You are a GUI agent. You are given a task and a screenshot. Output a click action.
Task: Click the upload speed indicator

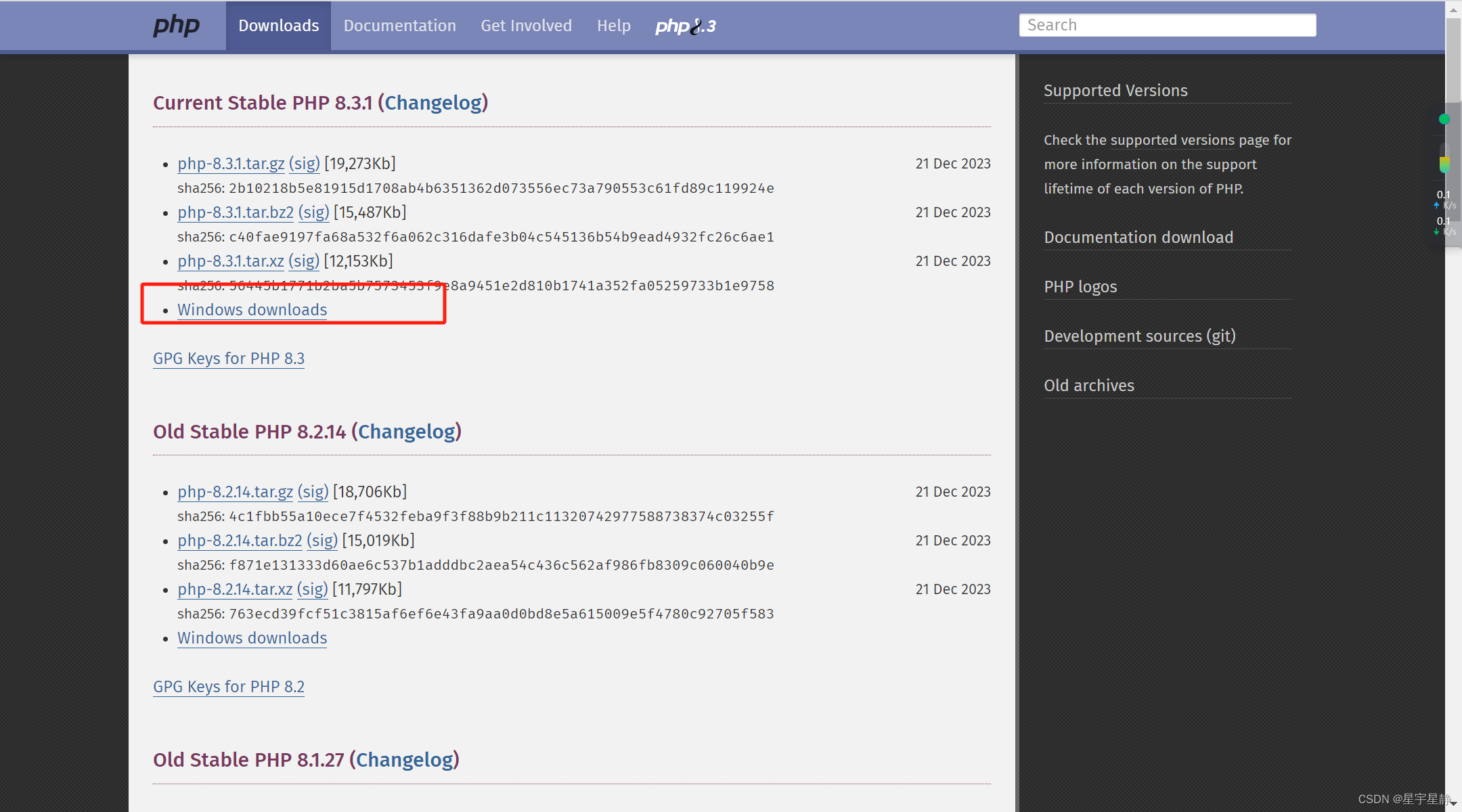click(1446, 200)
